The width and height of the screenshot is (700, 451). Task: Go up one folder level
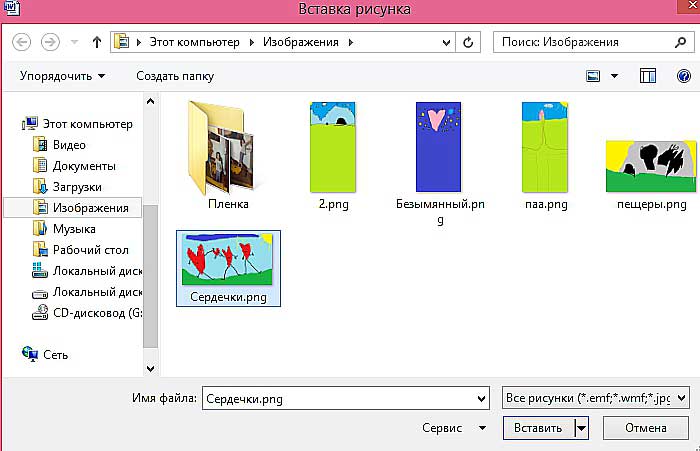point(96,42)
